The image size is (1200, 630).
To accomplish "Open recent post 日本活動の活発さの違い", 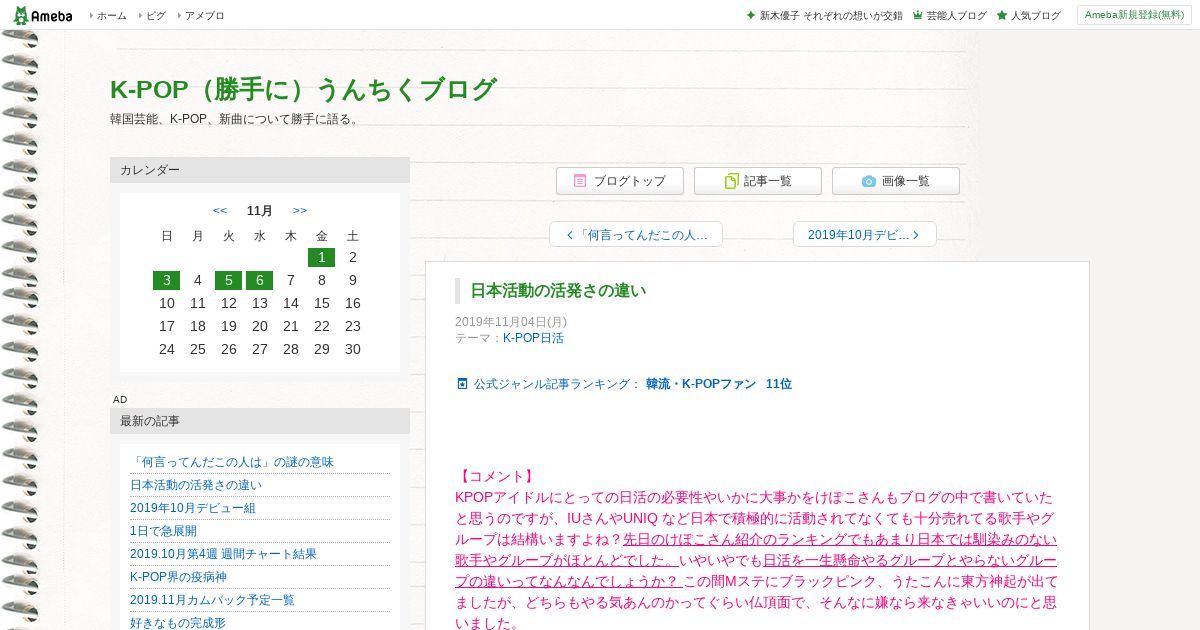I will click(x=196, y=485).
